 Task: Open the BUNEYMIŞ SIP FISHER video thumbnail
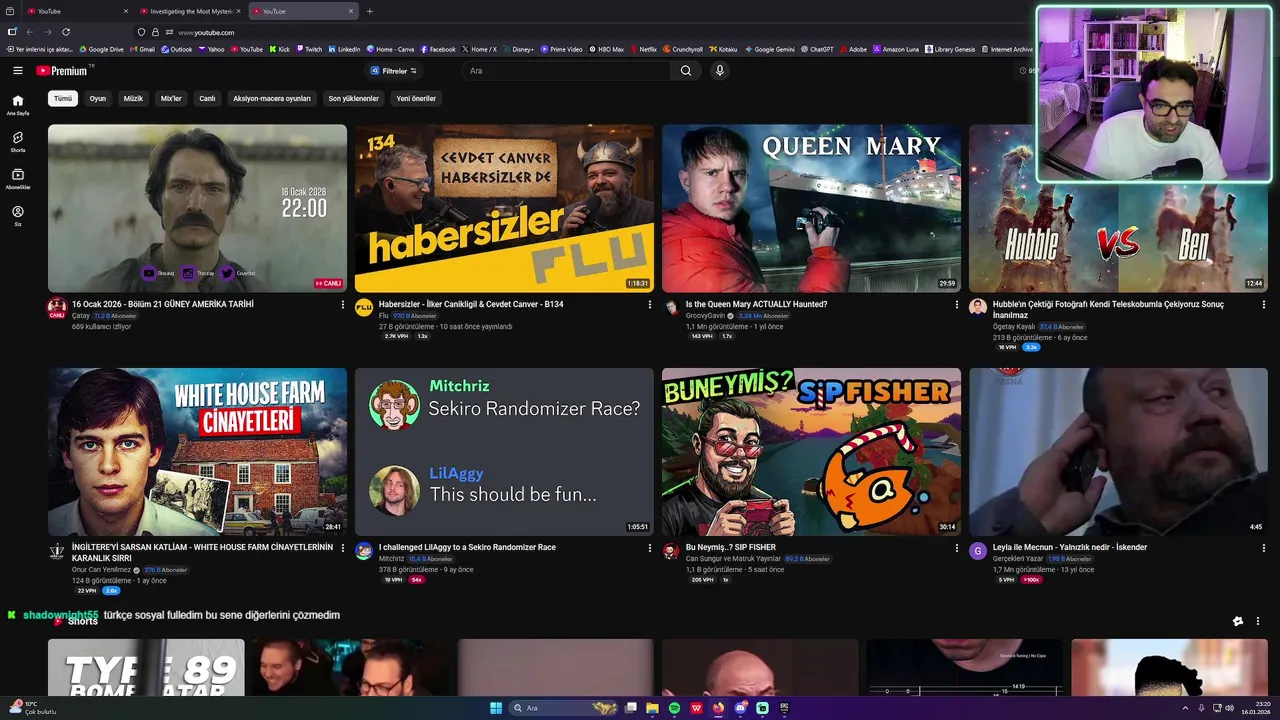click(x=811, y=452)
